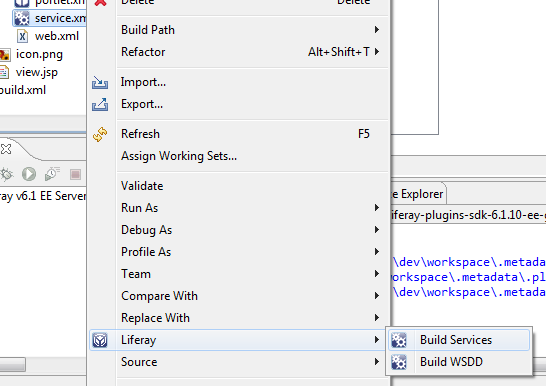The width and height of the screenshot is (546, 386).
Task: Expand the Replace With submenu arrow
Action: [376, 318]
